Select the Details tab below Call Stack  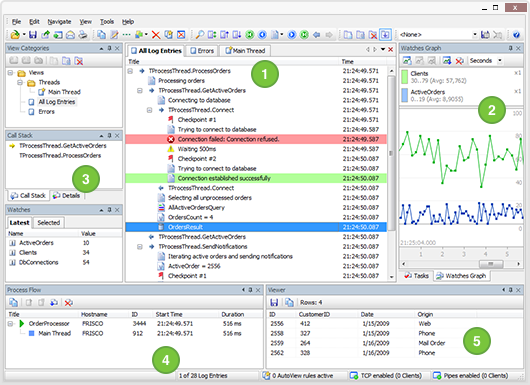(67, 195)
